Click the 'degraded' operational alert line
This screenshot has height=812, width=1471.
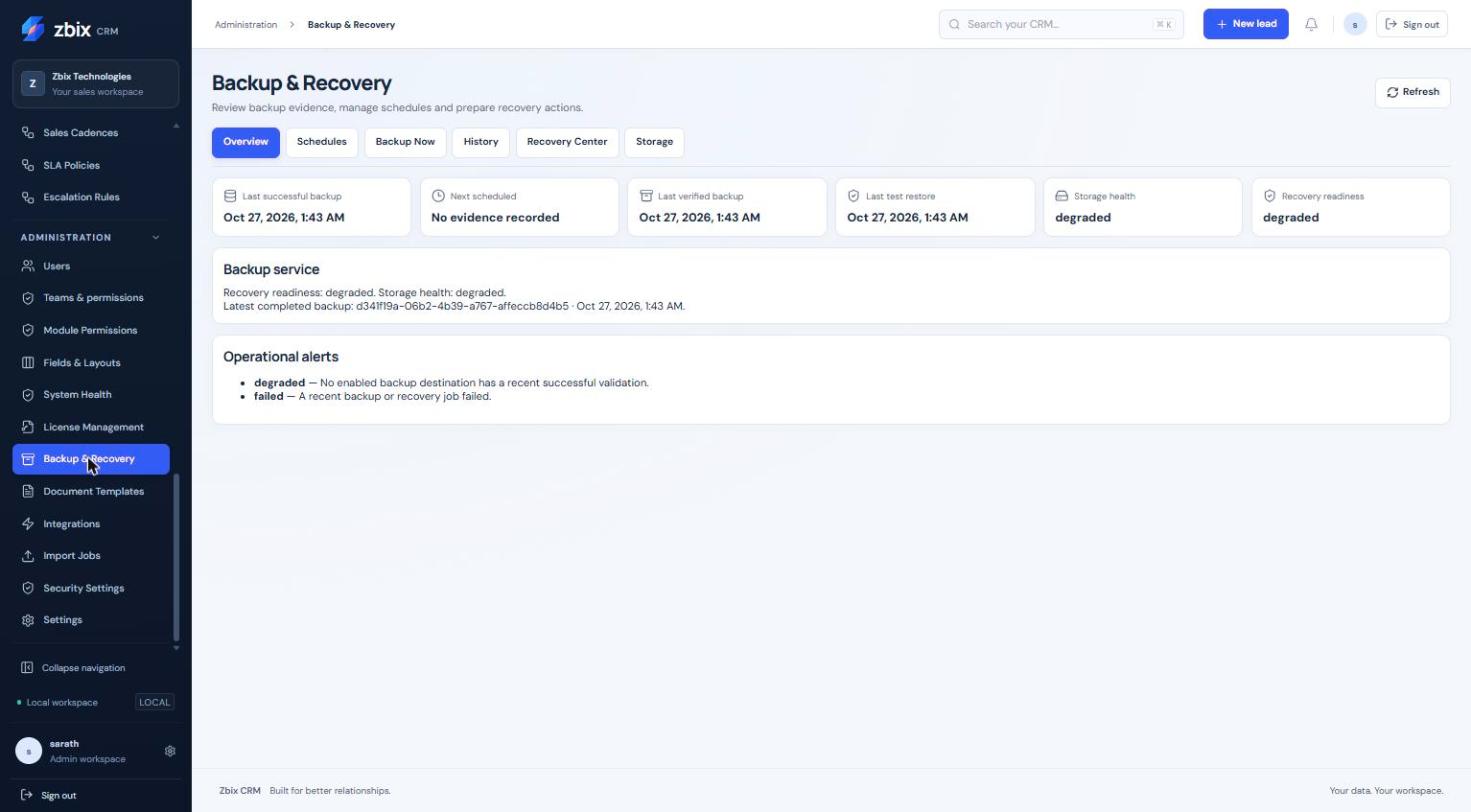pyautogui.click(x=451, y=383)
